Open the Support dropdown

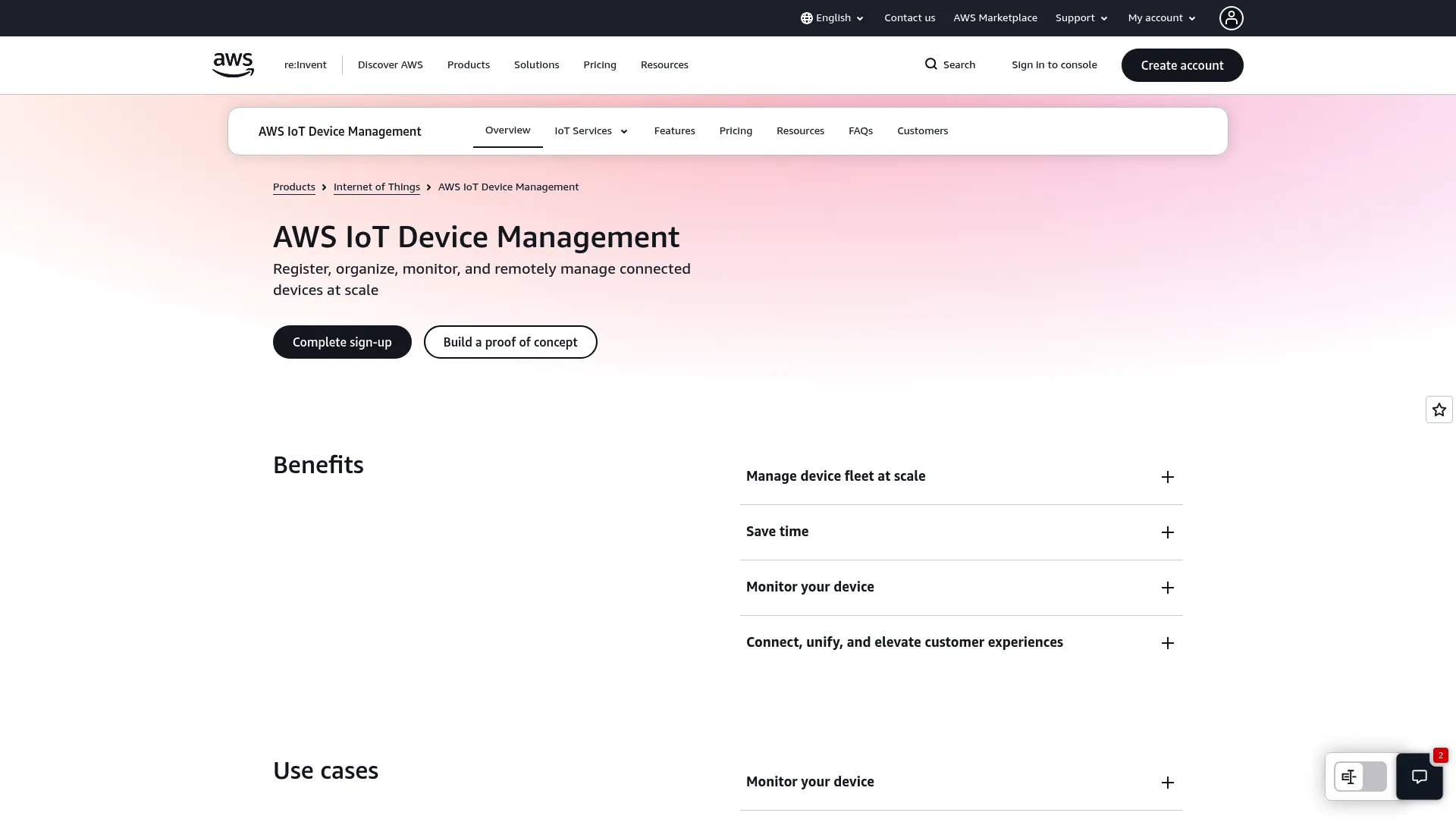pos(1081,18)
